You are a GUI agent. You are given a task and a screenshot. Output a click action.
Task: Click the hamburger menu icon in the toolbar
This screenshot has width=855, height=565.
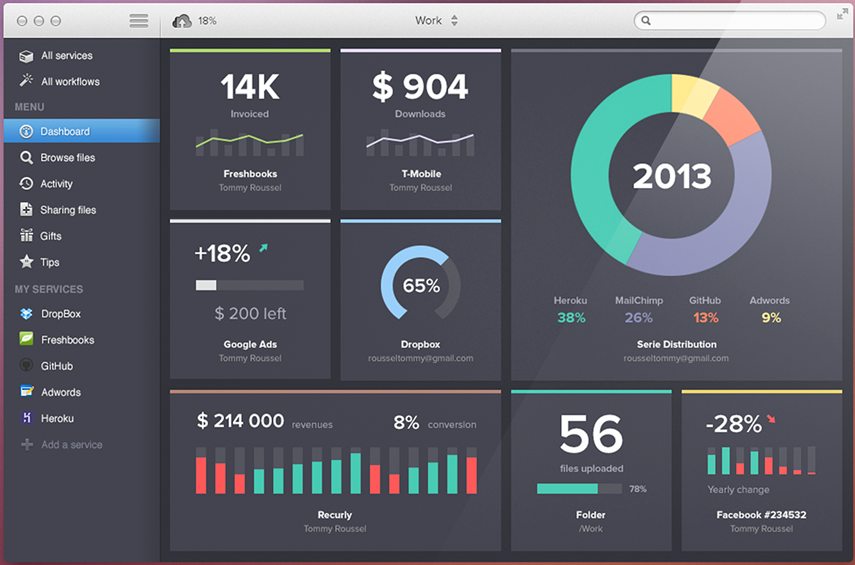point(139,21)
